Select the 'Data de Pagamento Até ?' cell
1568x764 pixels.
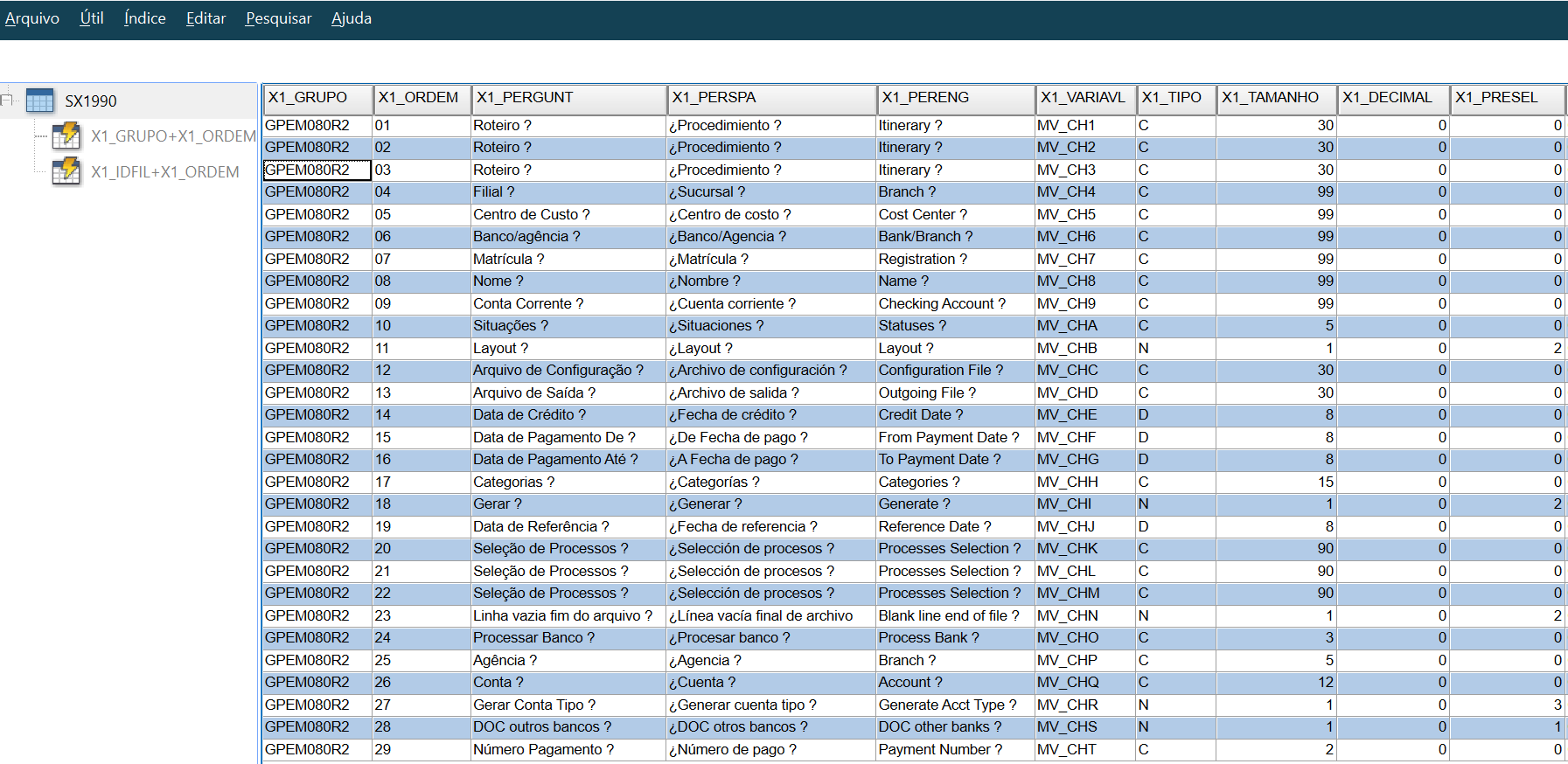click(568, 460)
